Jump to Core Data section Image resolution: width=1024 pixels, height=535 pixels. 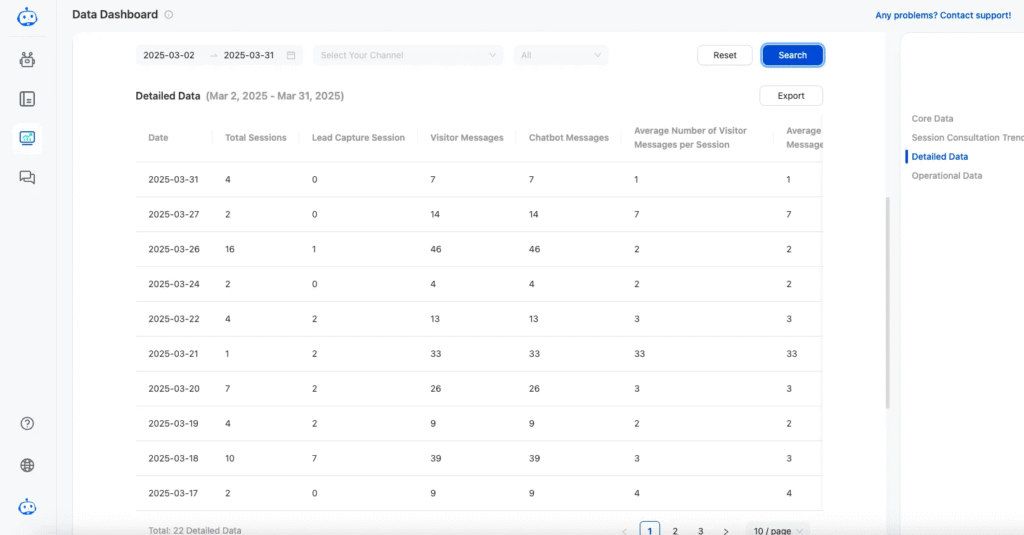tap(932, 119)
